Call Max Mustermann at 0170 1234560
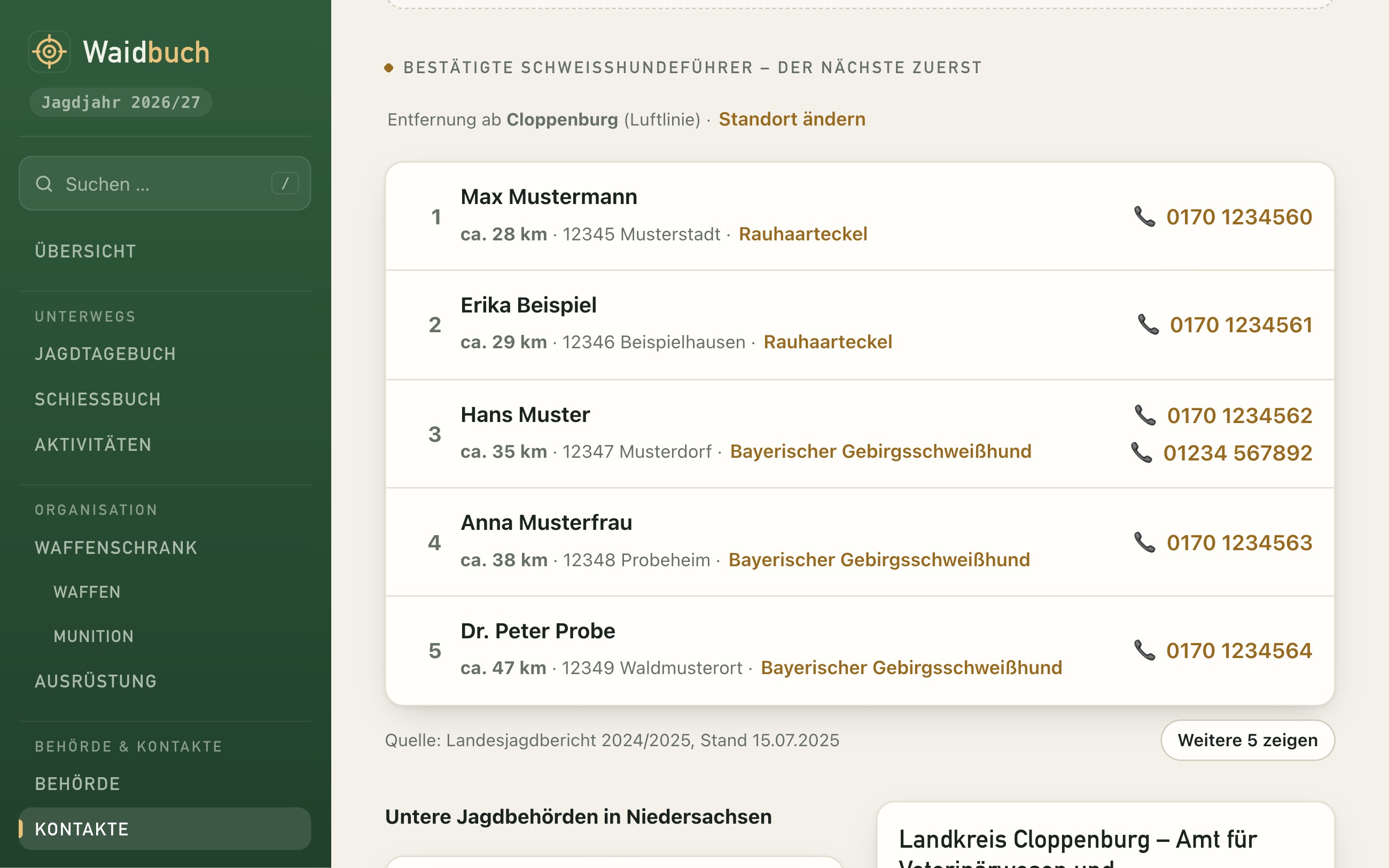The width and height of the screenshot is (1389, 868). click(1239, 217)
